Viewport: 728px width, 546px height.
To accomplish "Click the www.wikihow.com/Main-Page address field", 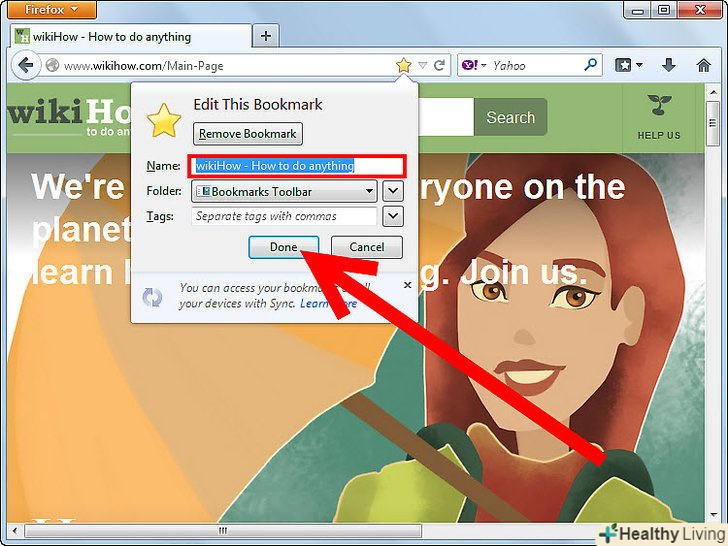I will (x=228, y=66).
